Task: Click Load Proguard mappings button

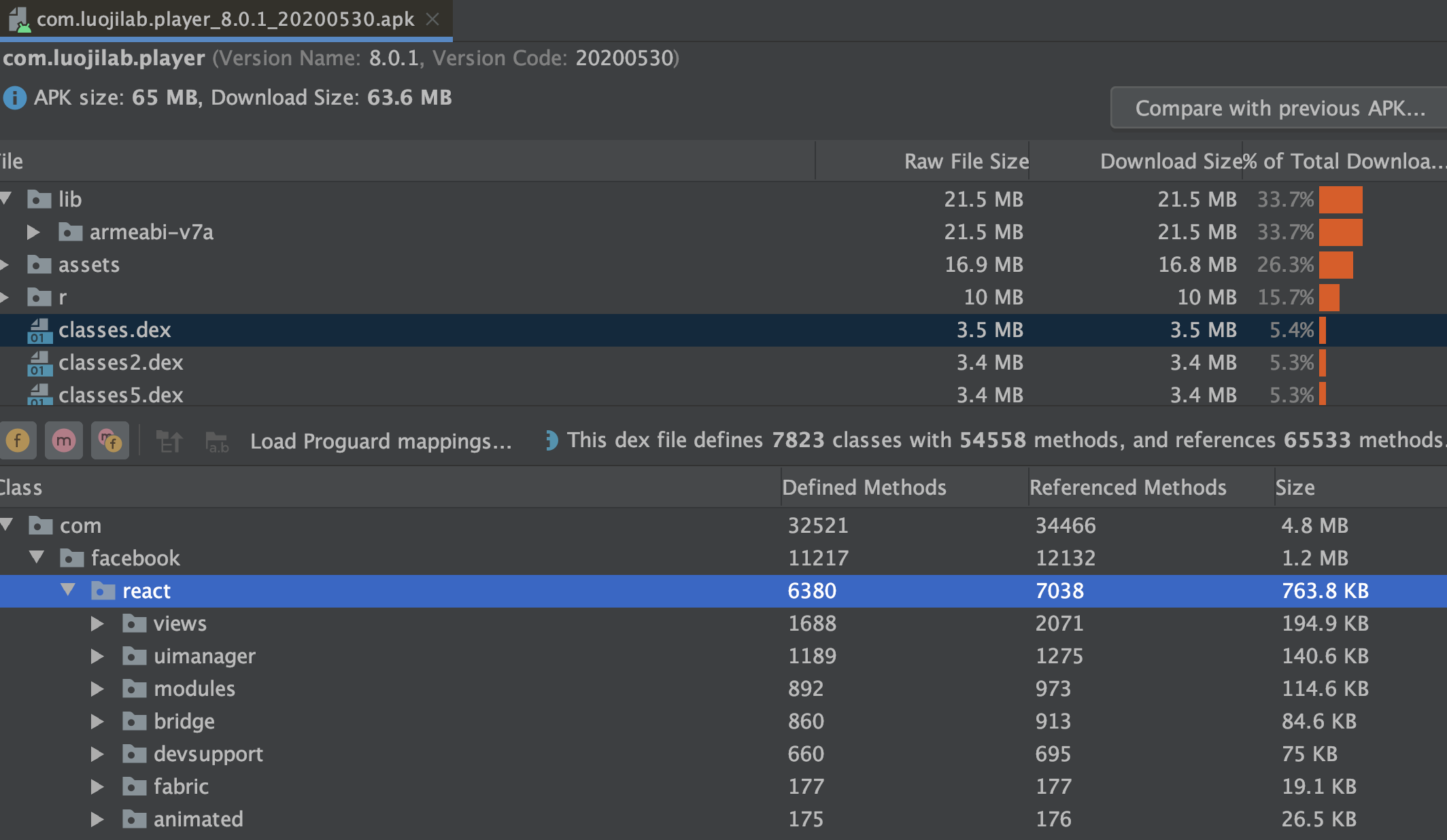Action: [381, 441]
